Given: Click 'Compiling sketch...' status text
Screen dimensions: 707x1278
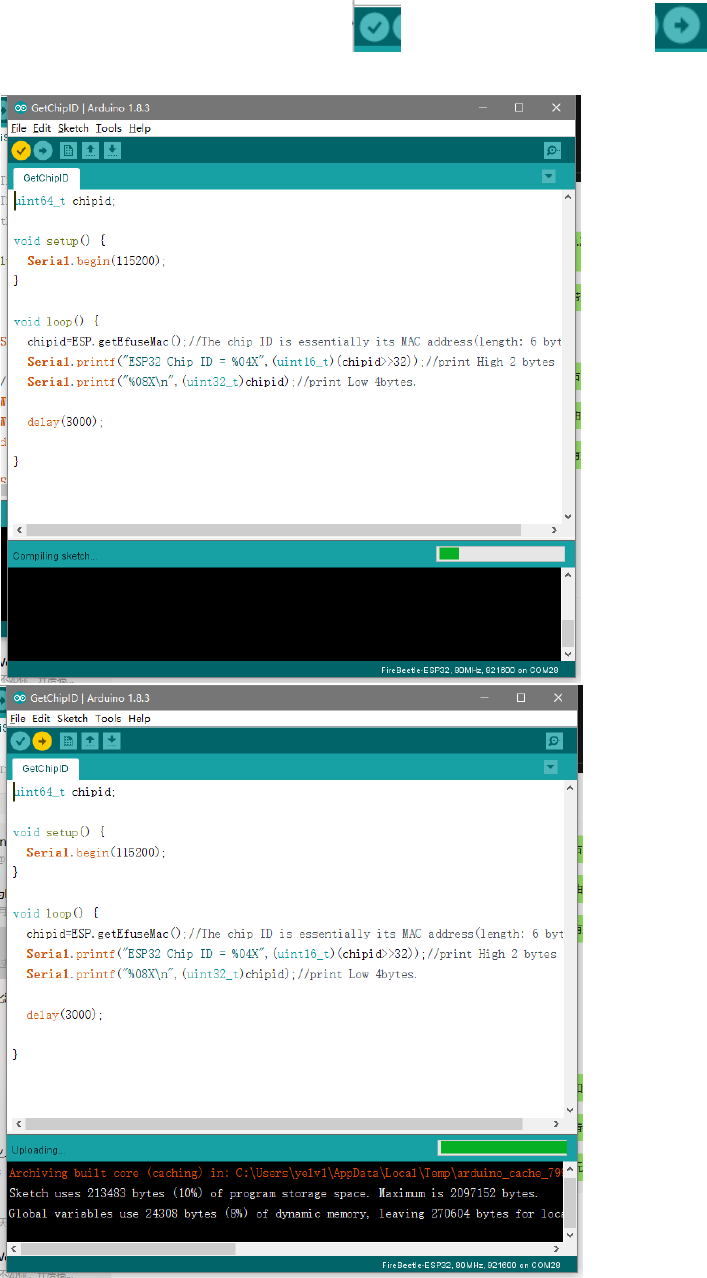Looking at the screenshot, I should click(x=55, y=556).
